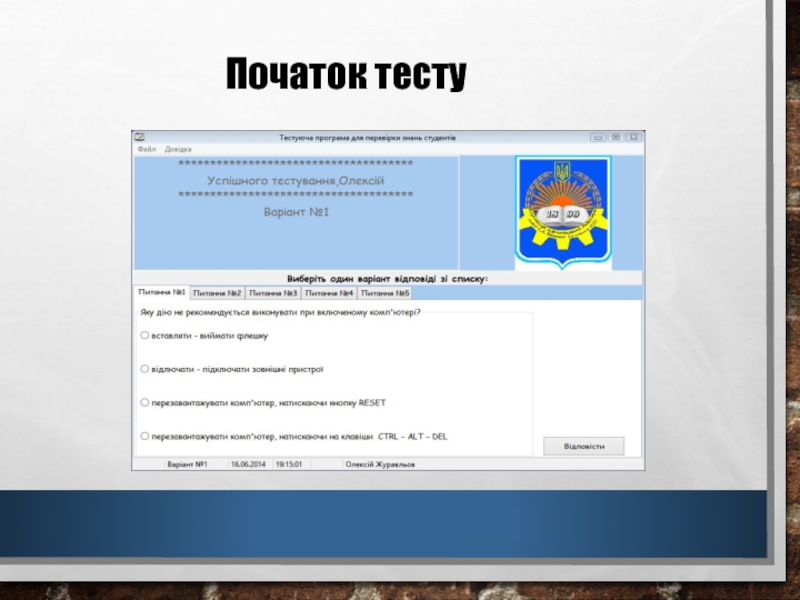800x600 pixels.
Task: Click the application icon in the title bar
Action: pos(140,136)
